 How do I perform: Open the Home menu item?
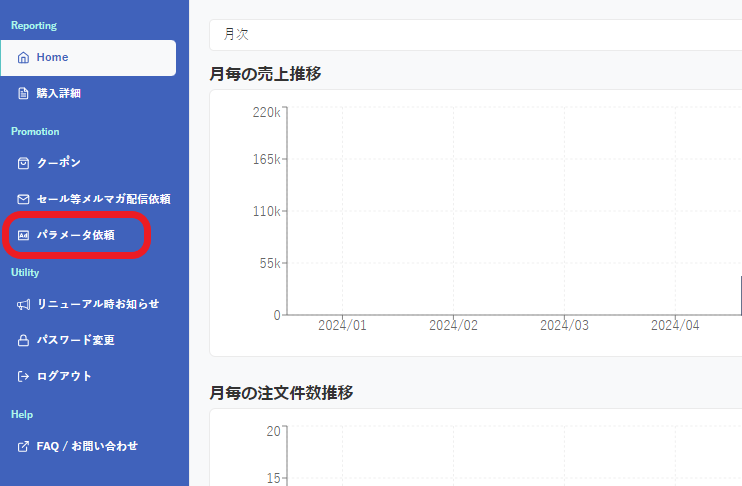88,58
